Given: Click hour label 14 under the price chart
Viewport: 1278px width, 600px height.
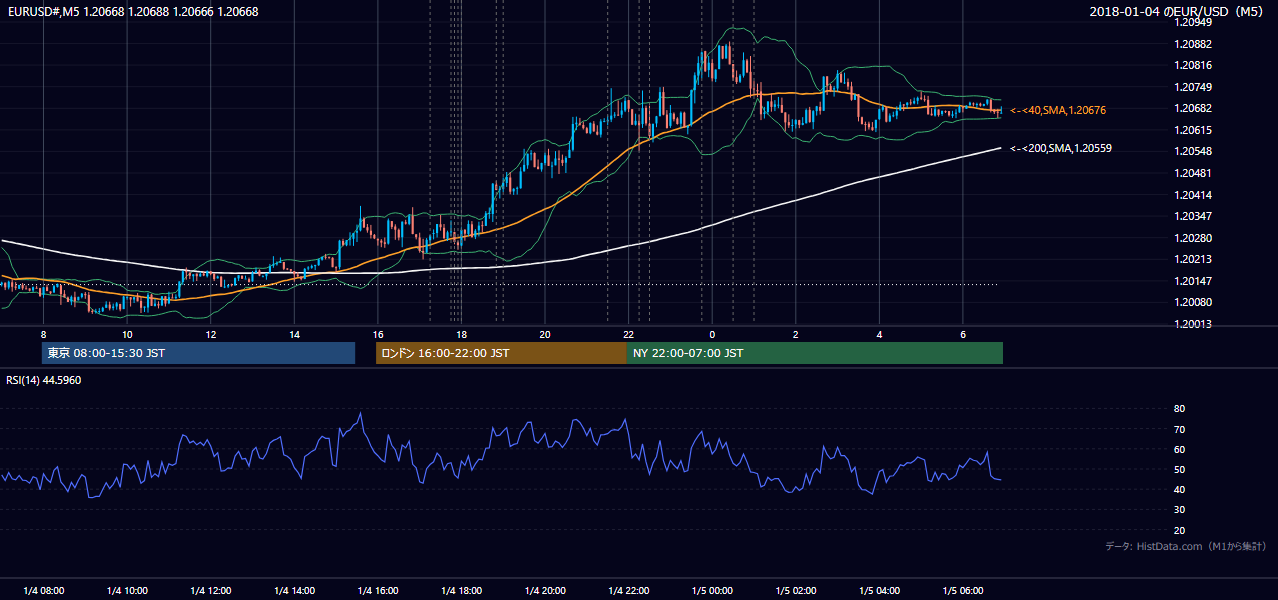Looking at the screenshot, I should pos(294,334).
